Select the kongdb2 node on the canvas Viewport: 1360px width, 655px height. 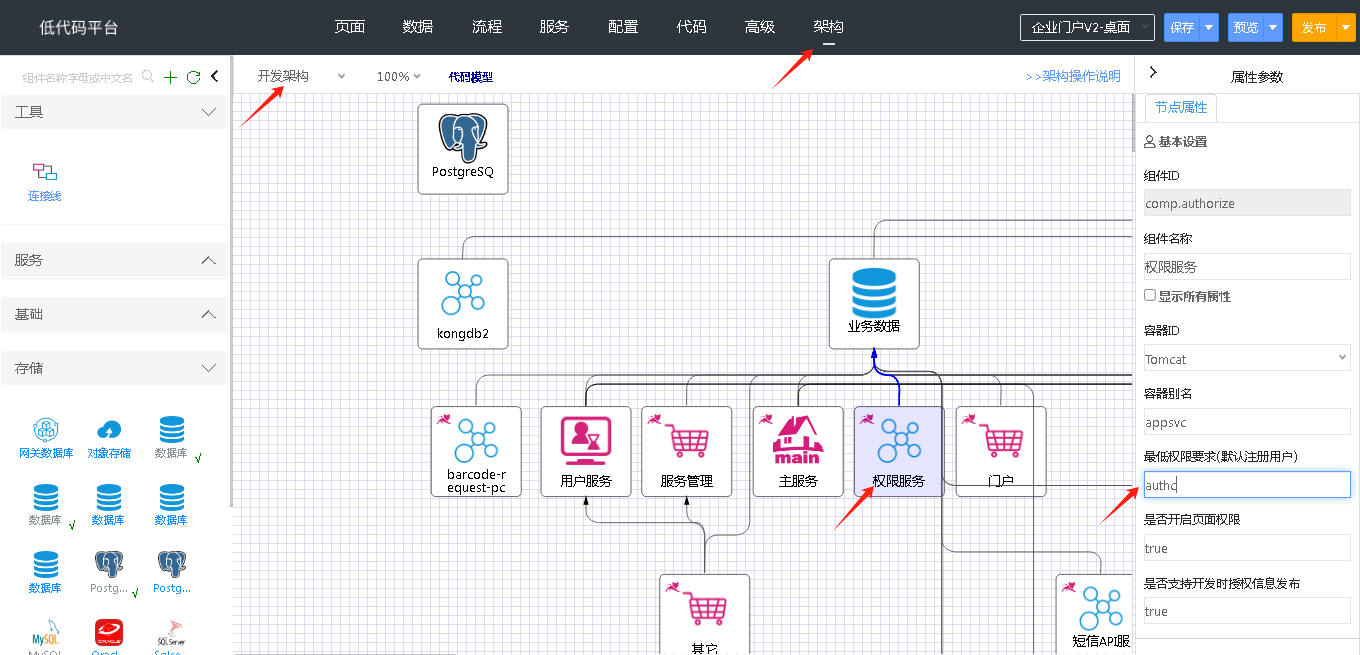[x=463, y=304]
